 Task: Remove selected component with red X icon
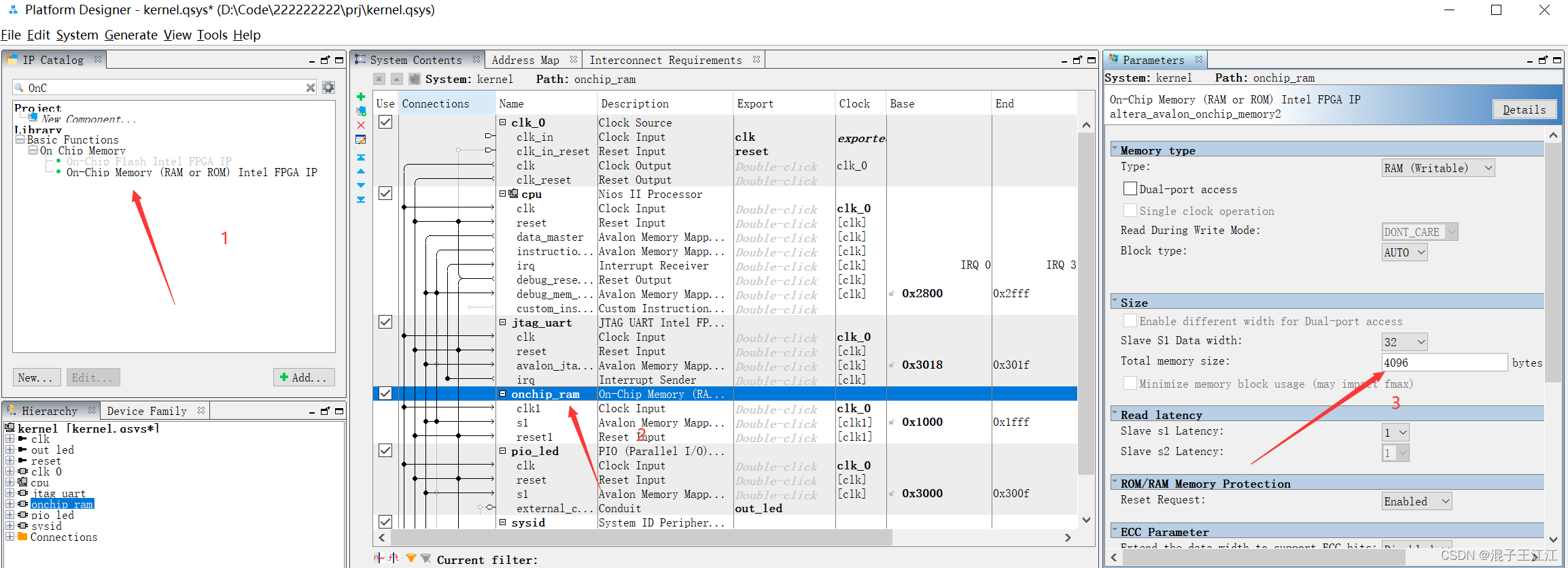361,125
